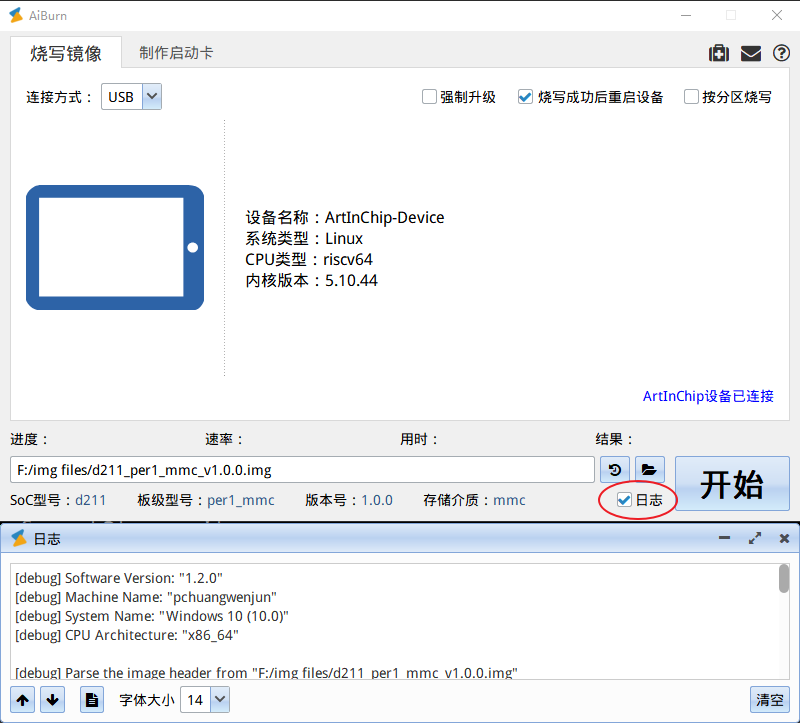This screenshot has height=723, width=800.
Task: Click the restore icon on the log window titlebar
Action: pos(754,538)
